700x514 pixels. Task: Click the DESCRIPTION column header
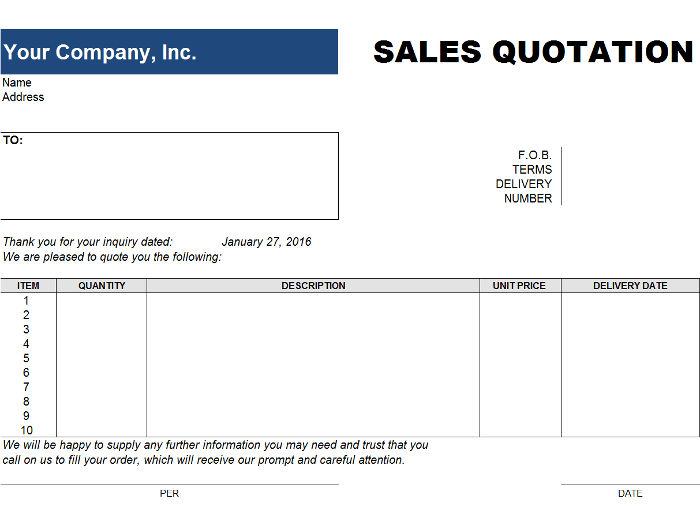point(313,286)
